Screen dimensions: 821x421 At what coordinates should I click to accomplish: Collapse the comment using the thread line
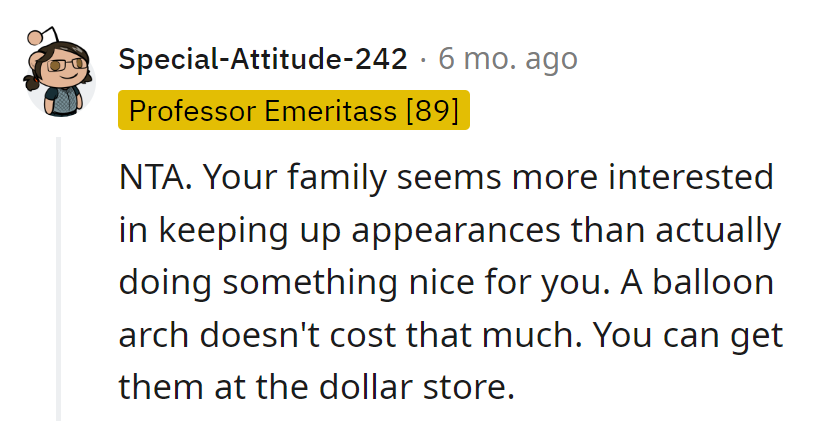point(59,280)
